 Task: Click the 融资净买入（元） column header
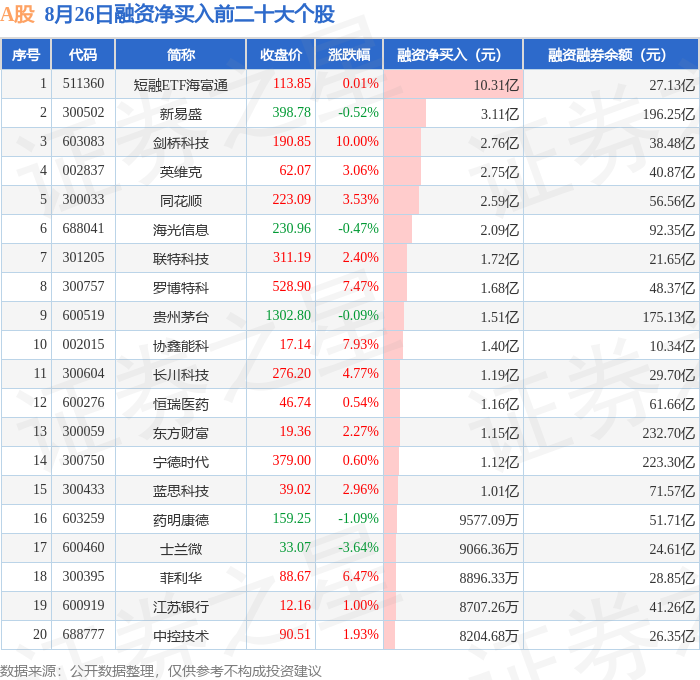point(453,54)
